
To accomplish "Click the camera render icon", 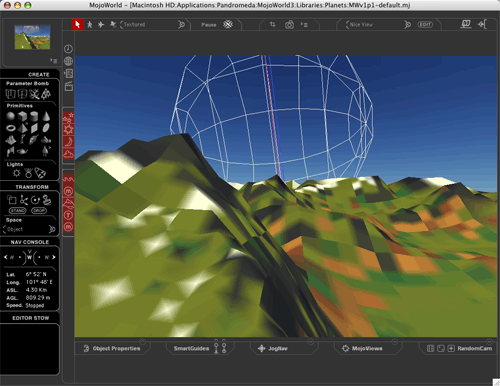I will [x=289, y=24].
